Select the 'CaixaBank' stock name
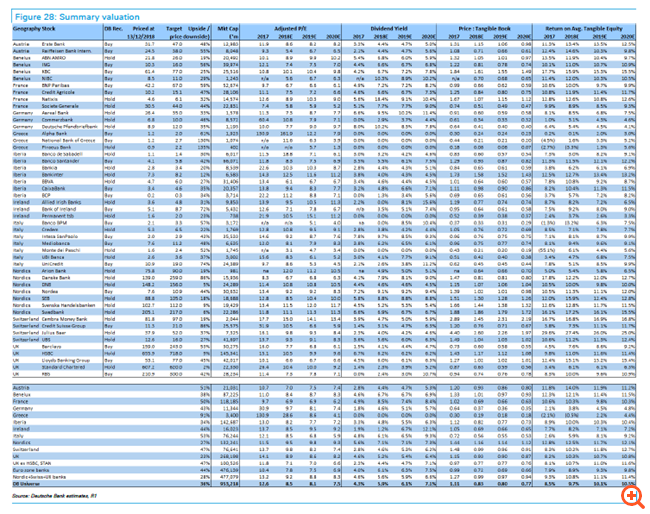 [x=53, y=188]
